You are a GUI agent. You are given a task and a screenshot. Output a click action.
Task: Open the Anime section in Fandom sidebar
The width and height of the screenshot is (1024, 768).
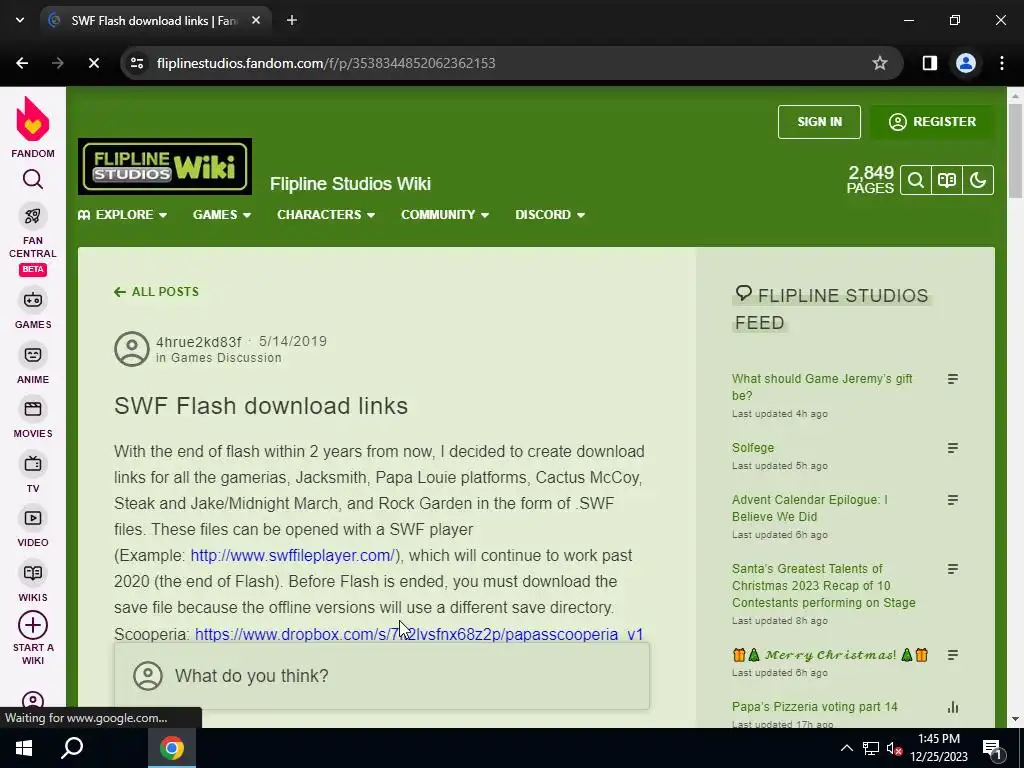33,363
